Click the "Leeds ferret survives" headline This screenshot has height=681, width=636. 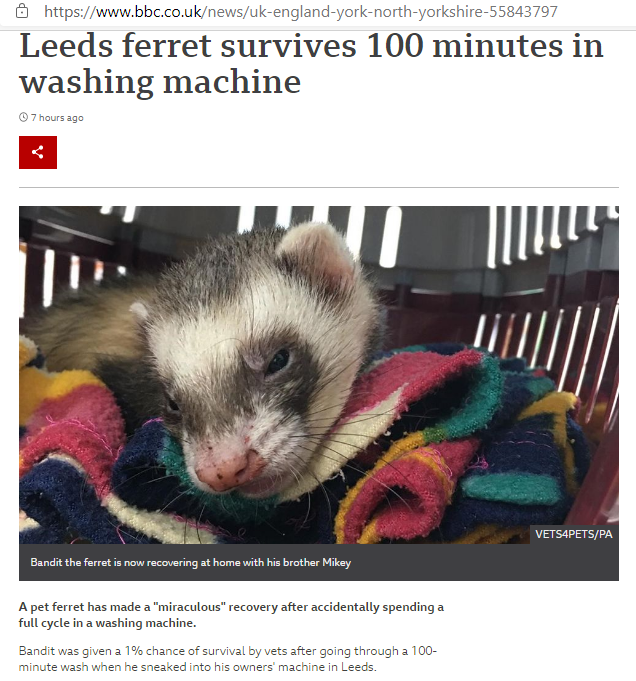pyautogui.click(x=188, y=46)
